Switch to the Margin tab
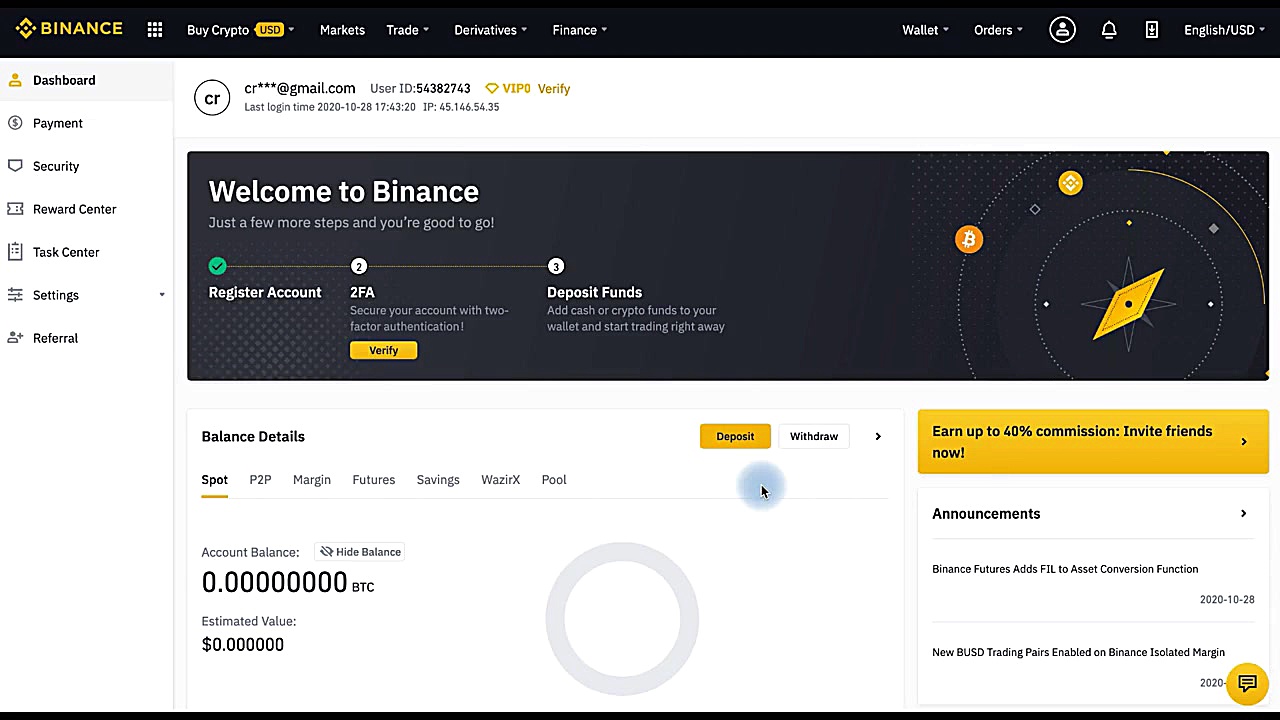Image resolution: width=1280 pixels, height=720 pixels. click(312, 480)
